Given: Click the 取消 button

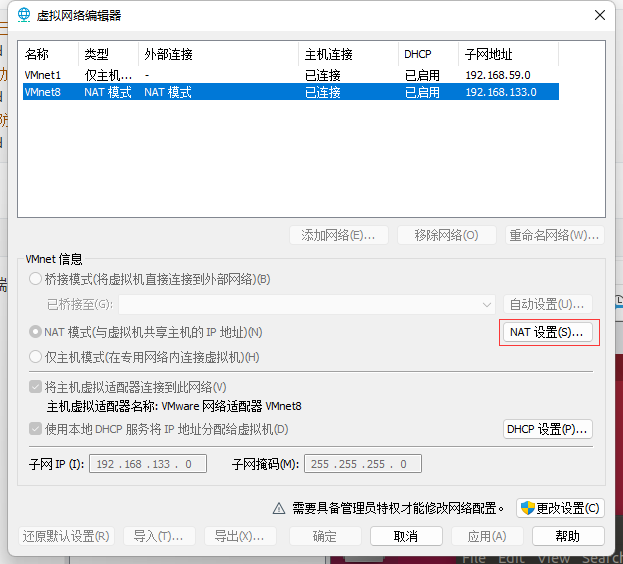Looking at the screenshot, I should click(x=405, y=536).
